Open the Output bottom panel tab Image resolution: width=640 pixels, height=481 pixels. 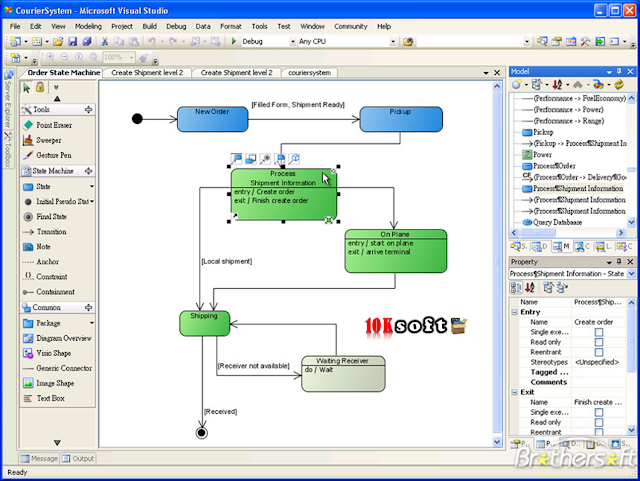(x=78, y=459)
